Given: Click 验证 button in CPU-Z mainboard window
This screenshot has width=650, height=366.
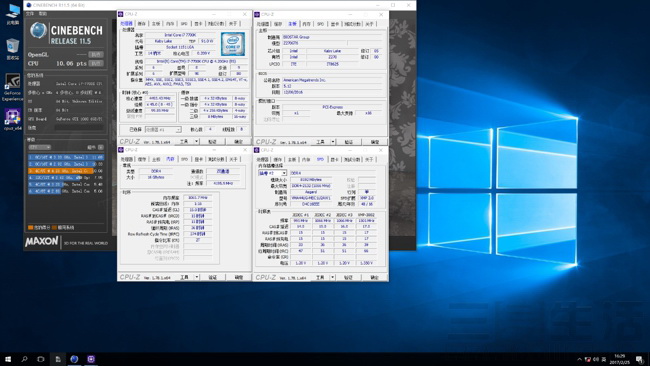Looking at the screenshot, I should pos(348,142).
